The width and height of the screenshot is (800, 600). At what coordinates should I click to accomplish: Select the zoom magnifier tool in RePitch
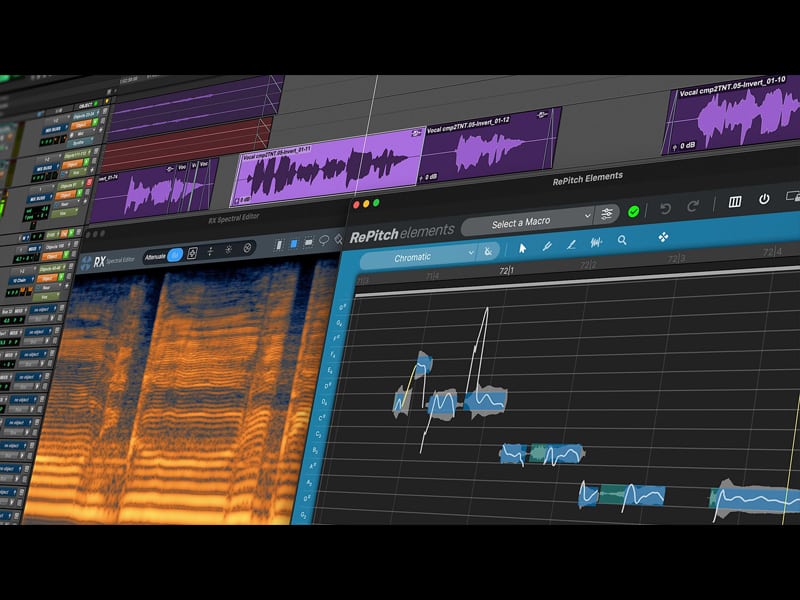tap(621, 241)
